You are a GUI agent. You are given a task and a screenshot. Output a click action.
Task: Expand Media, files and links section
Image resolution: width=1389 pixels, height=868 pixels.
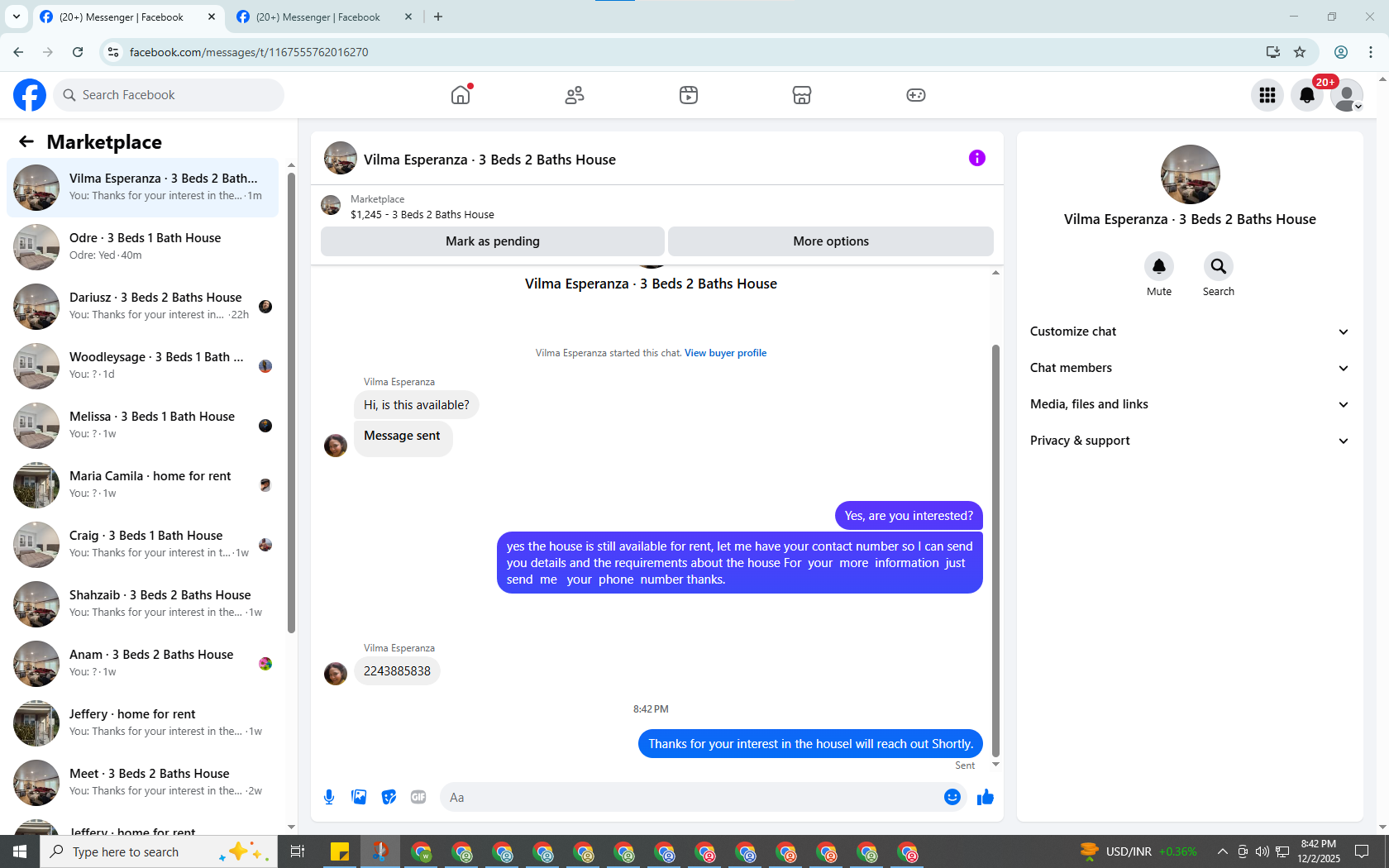coord(1190,404)
